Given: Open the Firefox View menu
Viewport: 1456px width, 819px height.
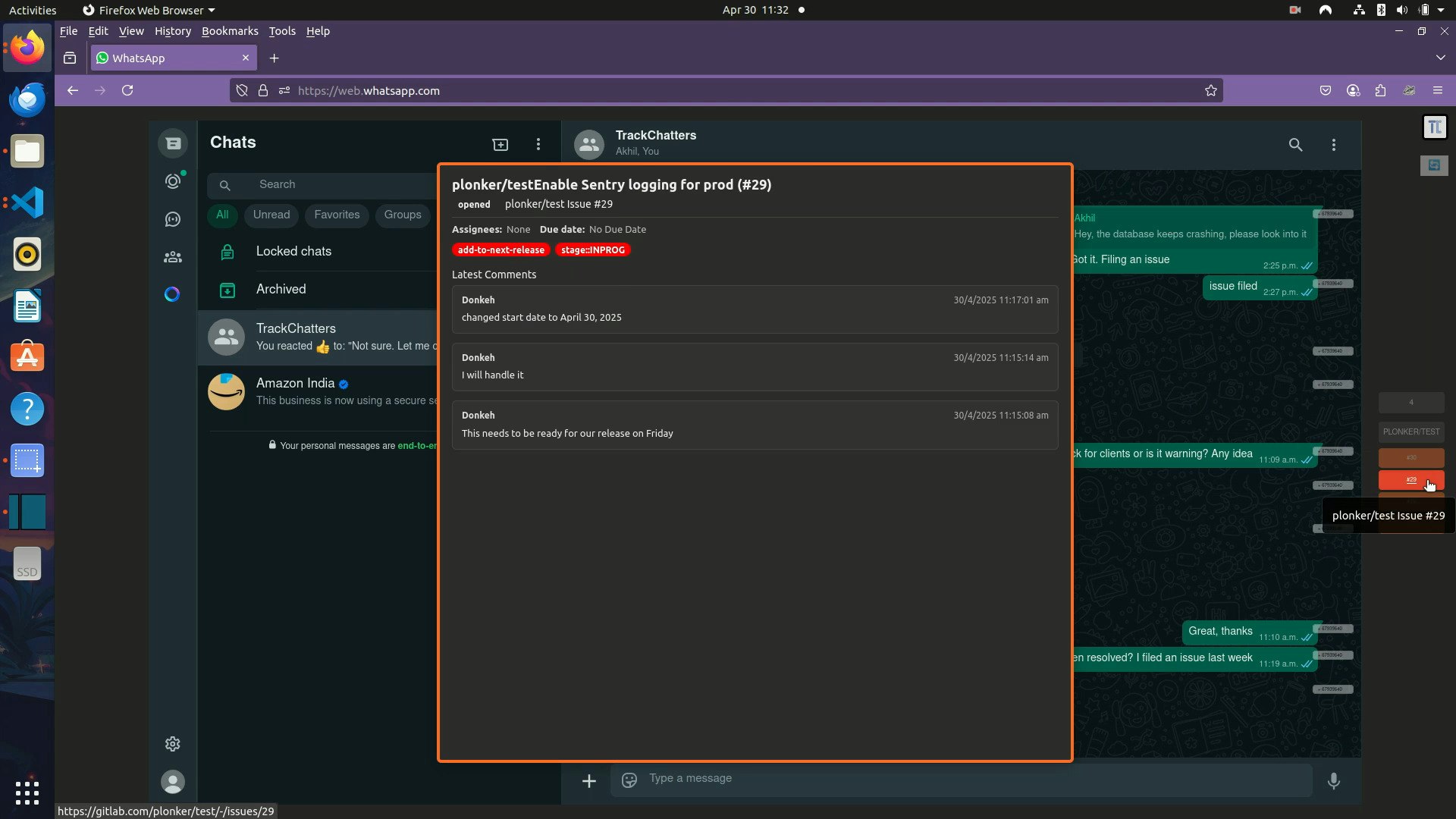Looking at the screenshot, I should click(x=131, y=31).
